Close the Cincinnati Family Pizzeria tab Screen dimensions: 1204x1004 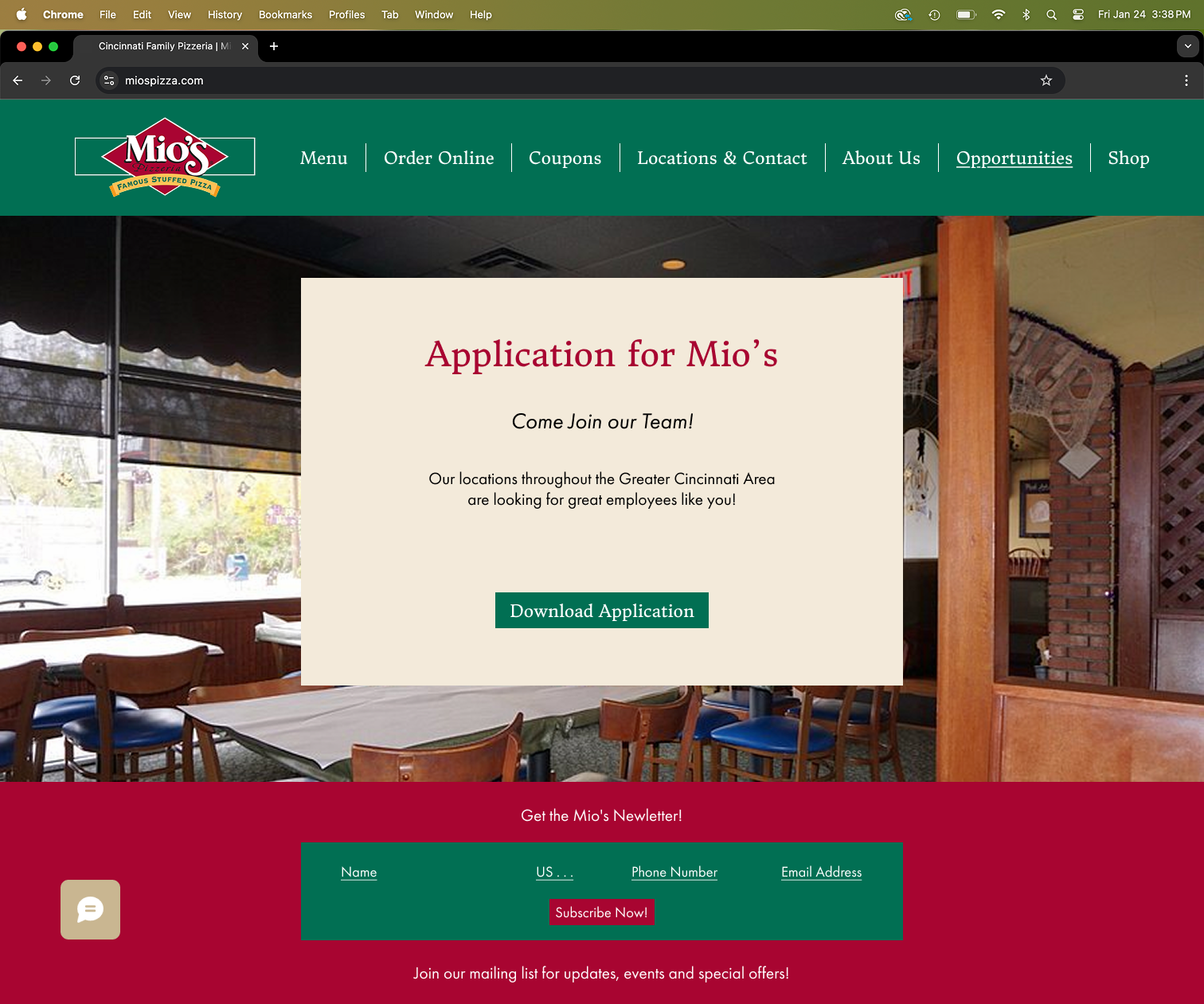(x=245, y=46)
